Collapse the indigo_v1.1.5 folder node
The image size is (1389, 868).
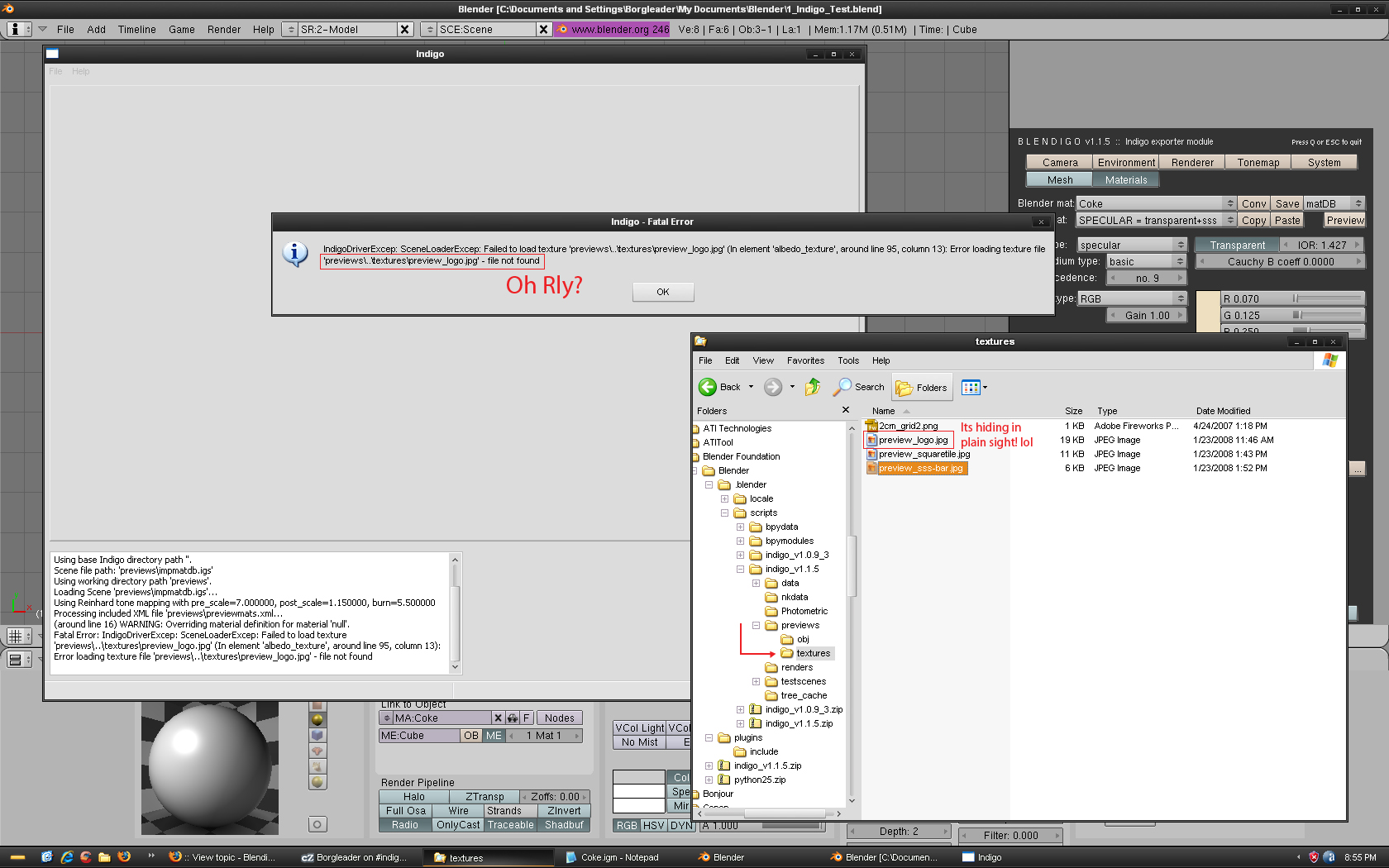[740, 569]
